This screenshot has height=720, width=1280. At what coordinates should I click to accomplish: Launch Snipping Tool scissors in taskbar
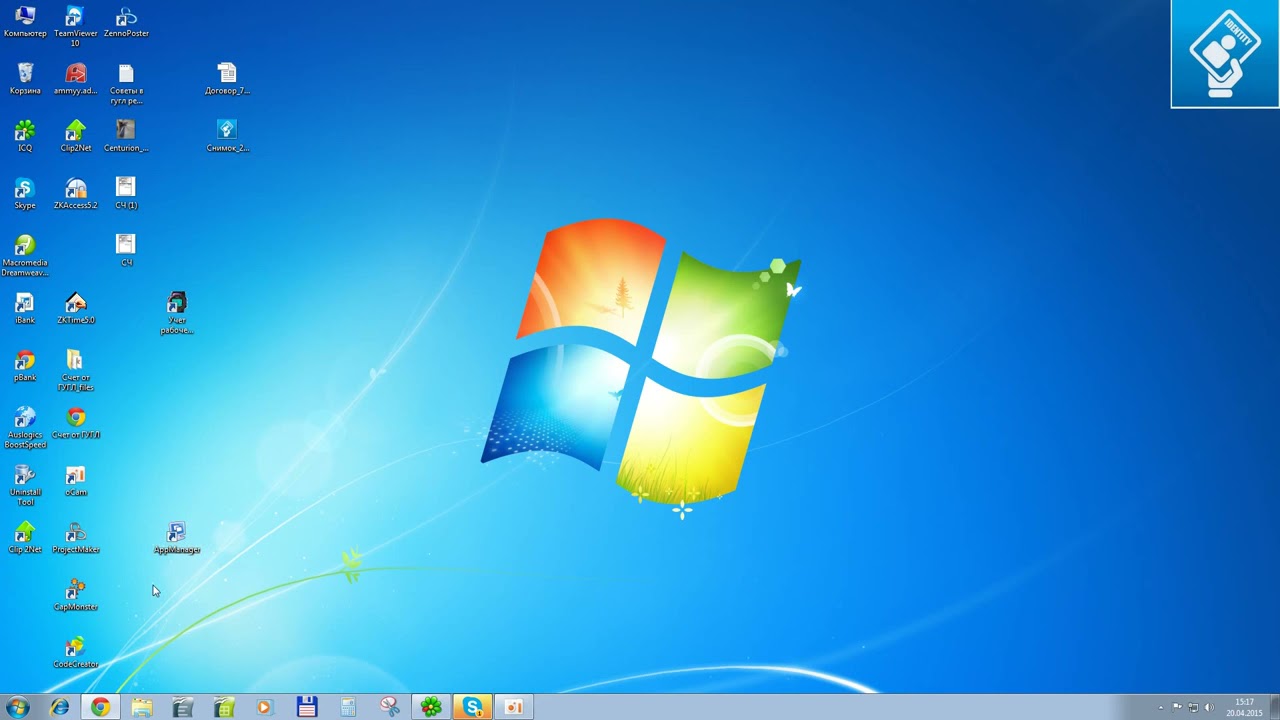389,707
